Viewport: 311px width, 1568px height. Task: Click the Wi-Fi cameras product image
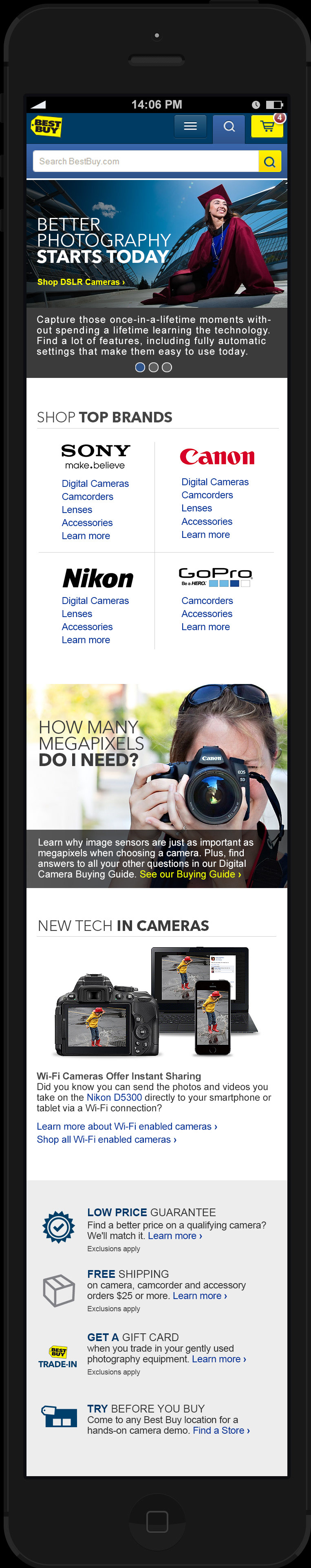tap(157, 1002)
